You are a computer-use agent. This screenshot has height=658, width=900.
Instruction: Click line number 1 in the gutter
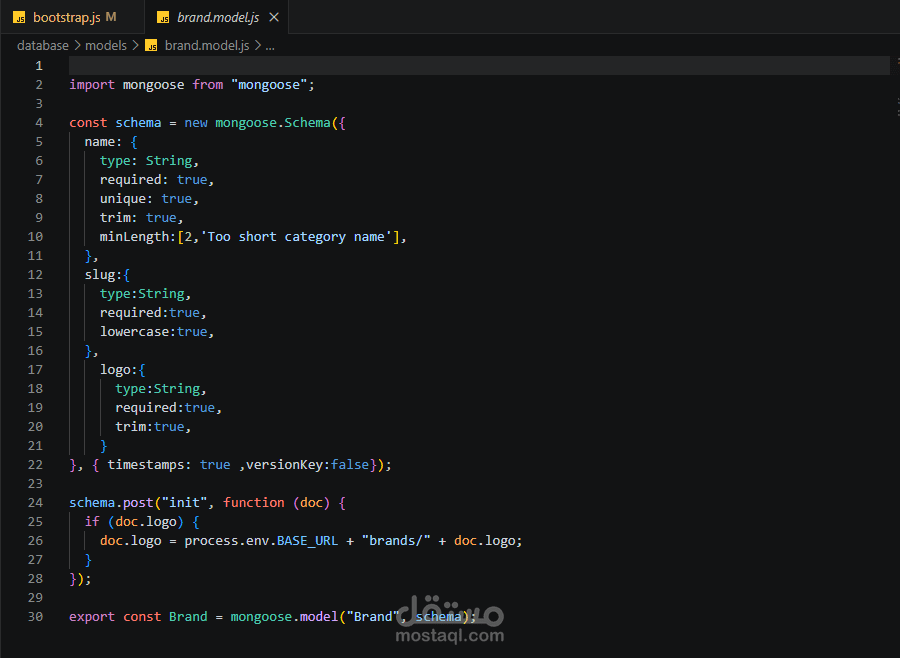tap(39, 65)
